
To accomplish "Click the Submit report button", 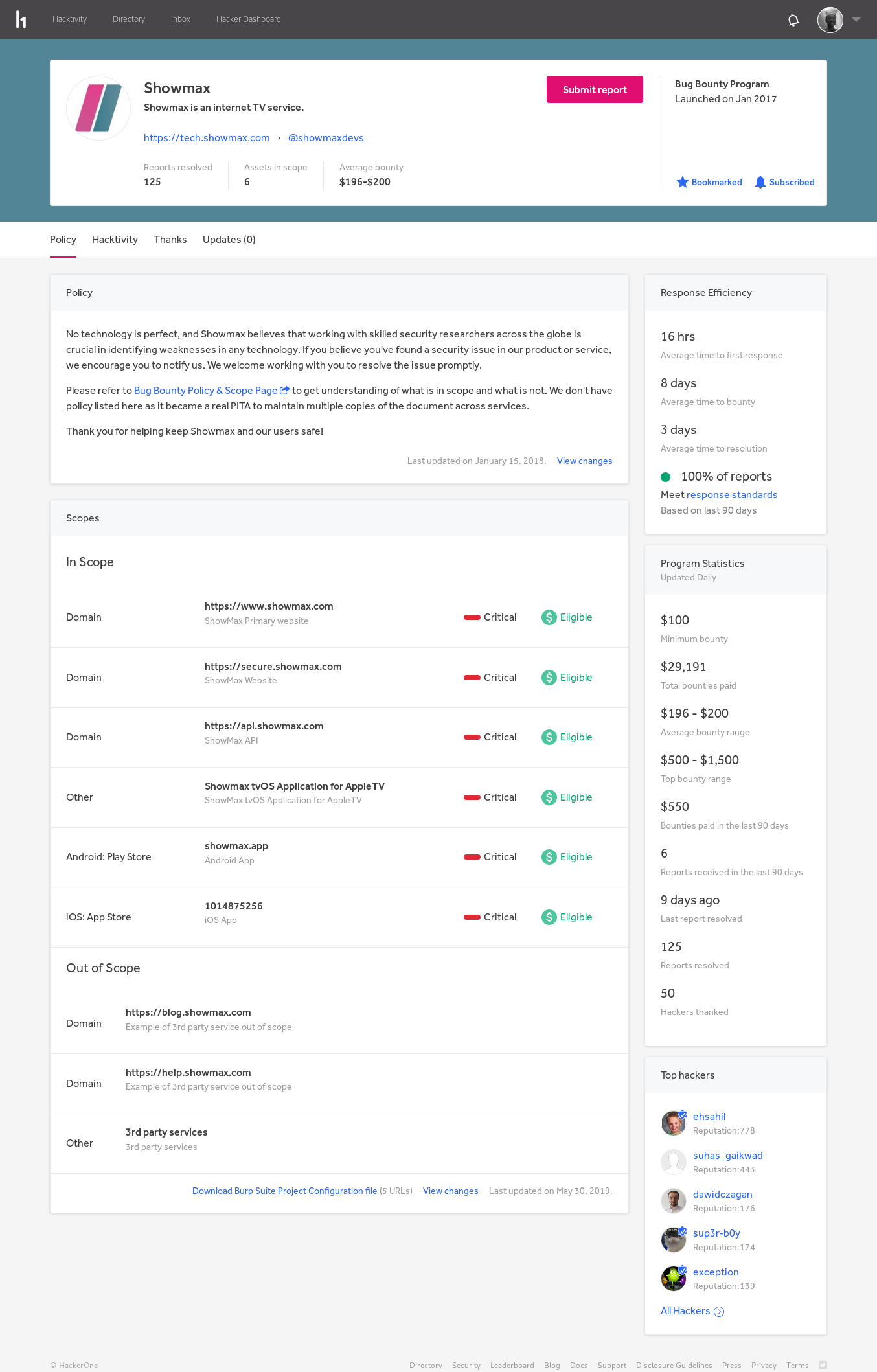I will [595, 89].
